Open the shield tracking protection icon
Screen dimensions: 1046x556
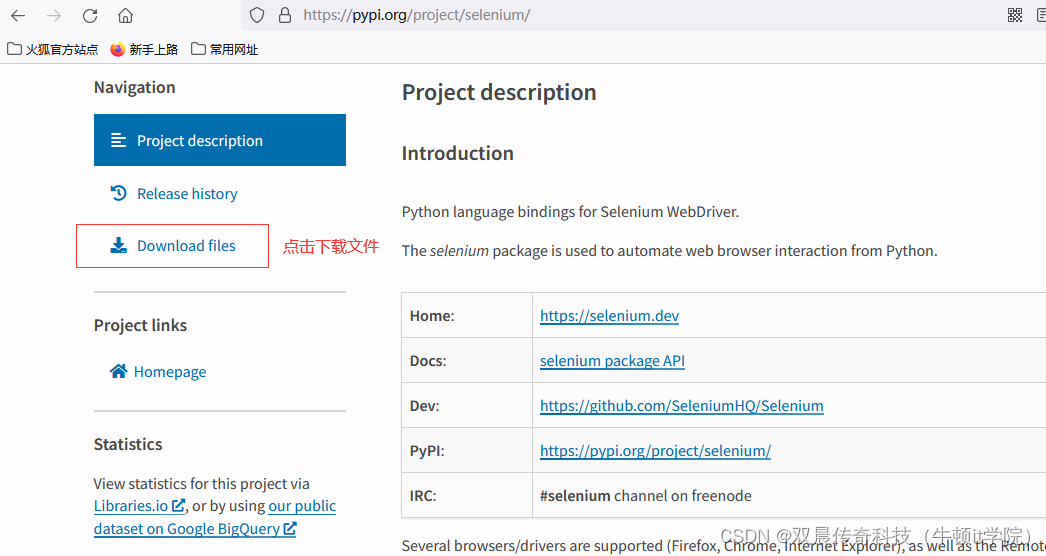[x=257, y=15]
